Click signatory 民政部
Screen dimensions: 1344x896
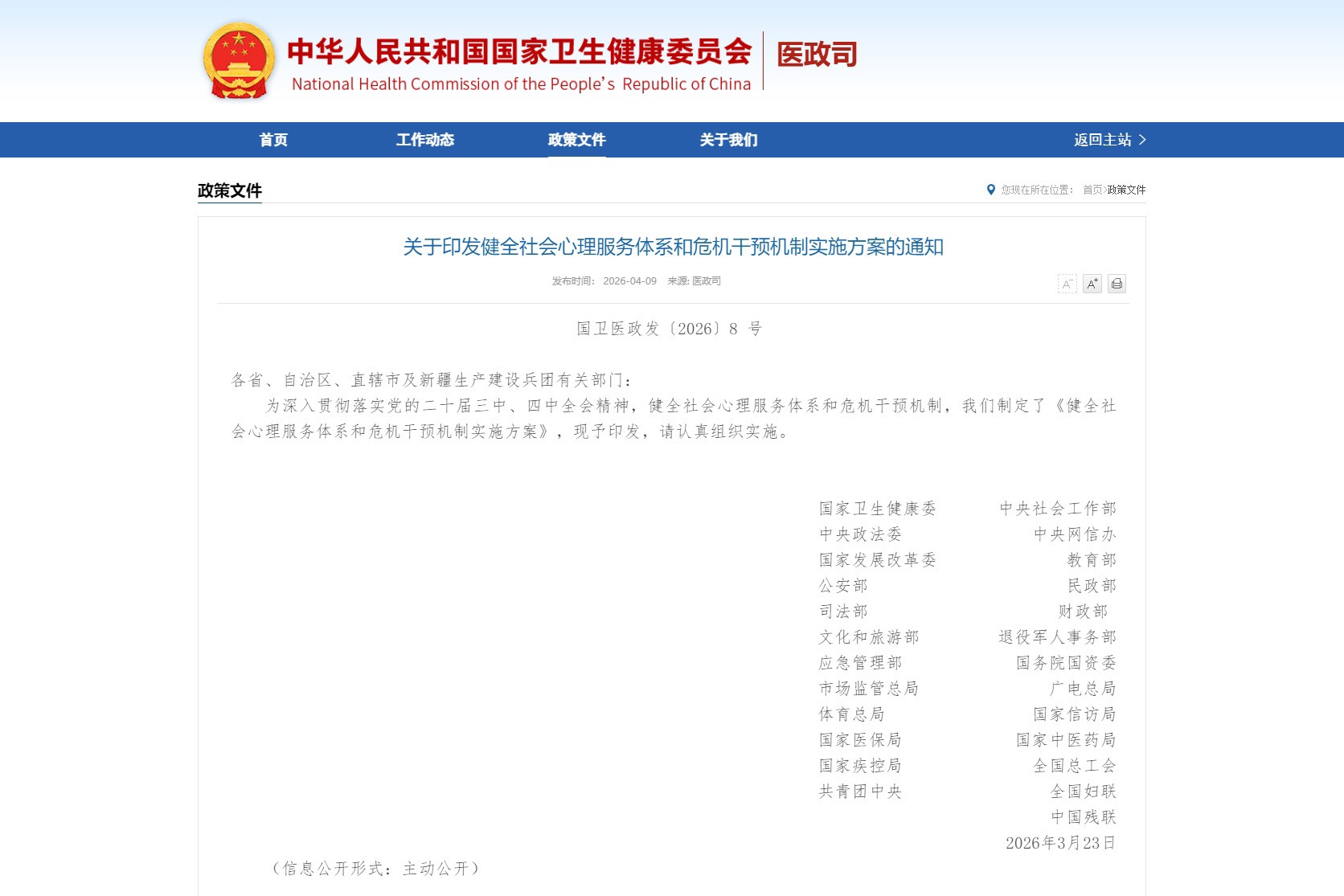tap(1092, 586)
